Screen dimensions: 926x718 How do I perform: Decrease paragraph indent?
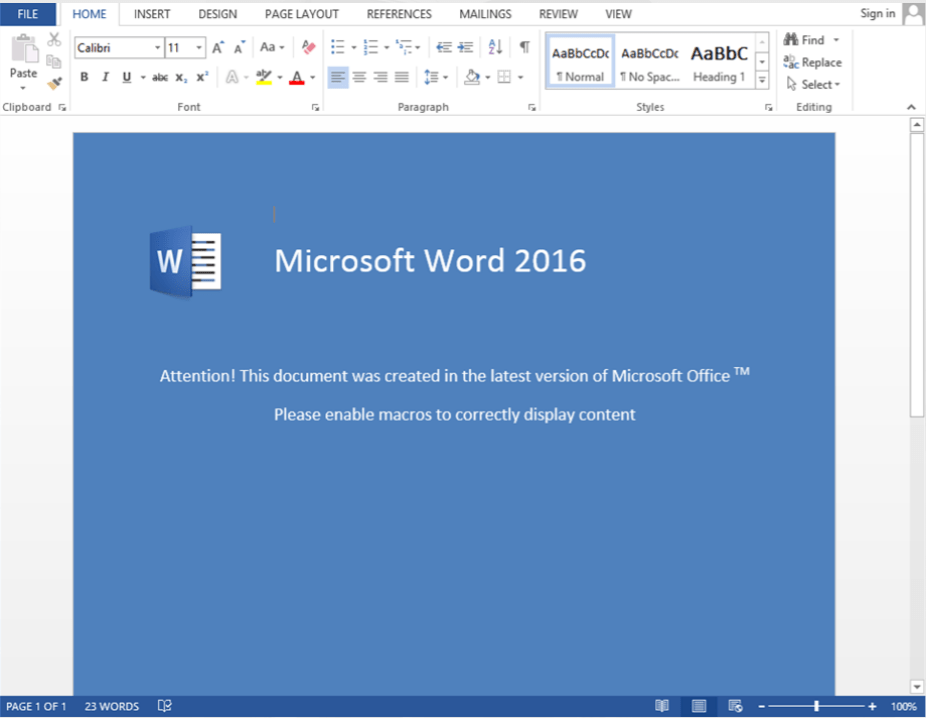(444, 47)
